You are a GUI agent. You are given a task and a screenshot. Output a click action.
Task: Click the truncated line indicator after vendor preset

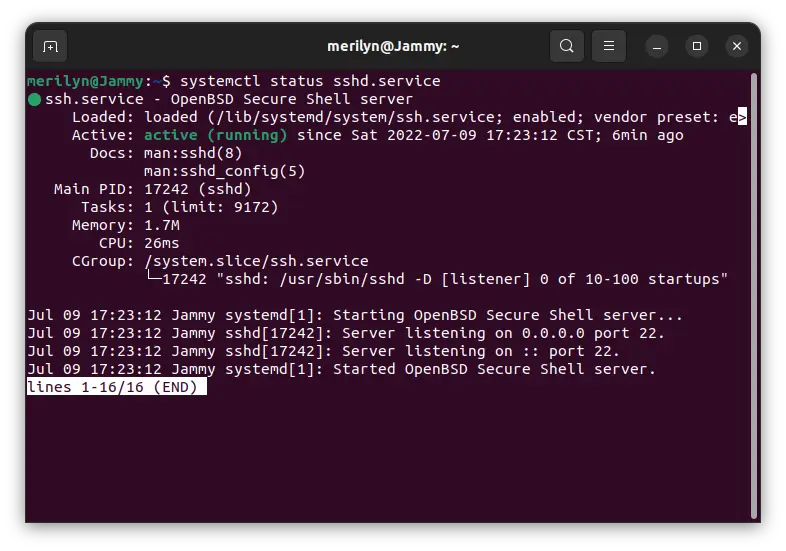click(x=742, y=117)
